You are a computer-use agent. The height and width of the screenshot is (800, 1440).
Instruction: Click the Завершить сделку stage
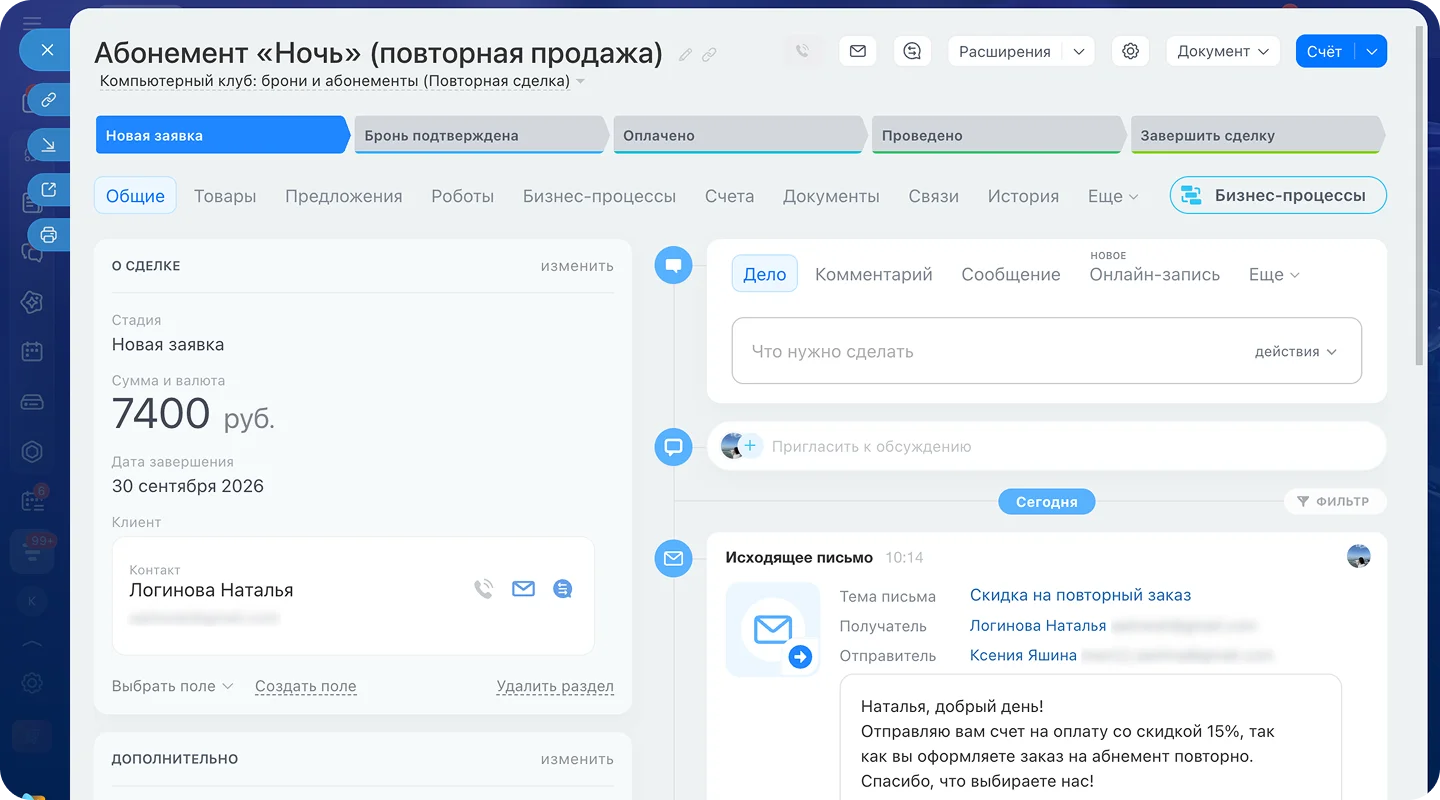coord(1257,135)
